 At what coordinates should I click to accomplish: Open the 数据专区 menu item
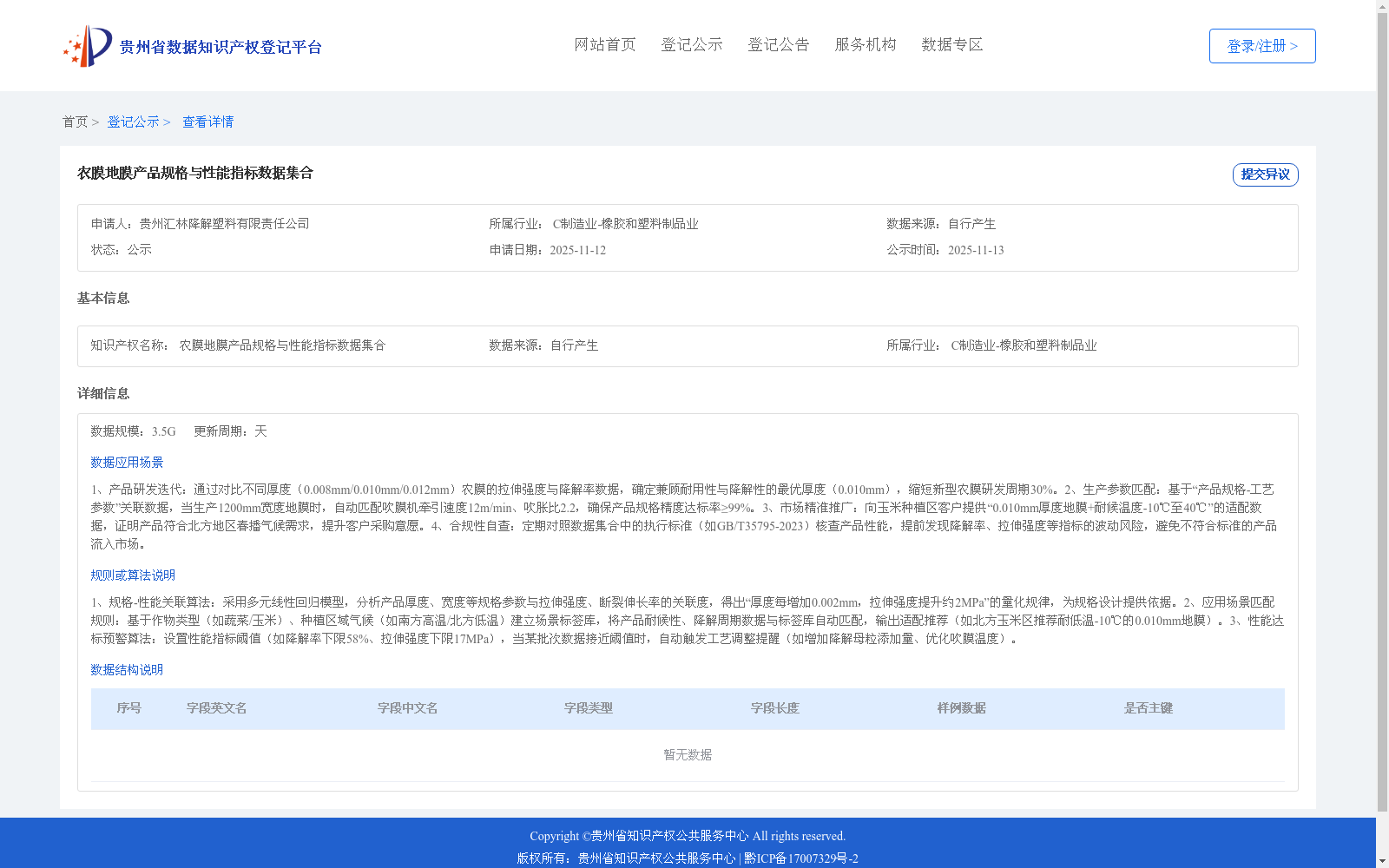click(x=952, y=44)
